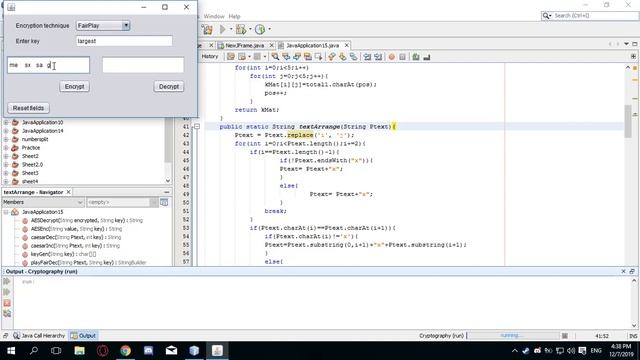This screenshot has height=360, width=640.
Task: Open the Profile Project dropdown arrow
Action: (269, 29)
